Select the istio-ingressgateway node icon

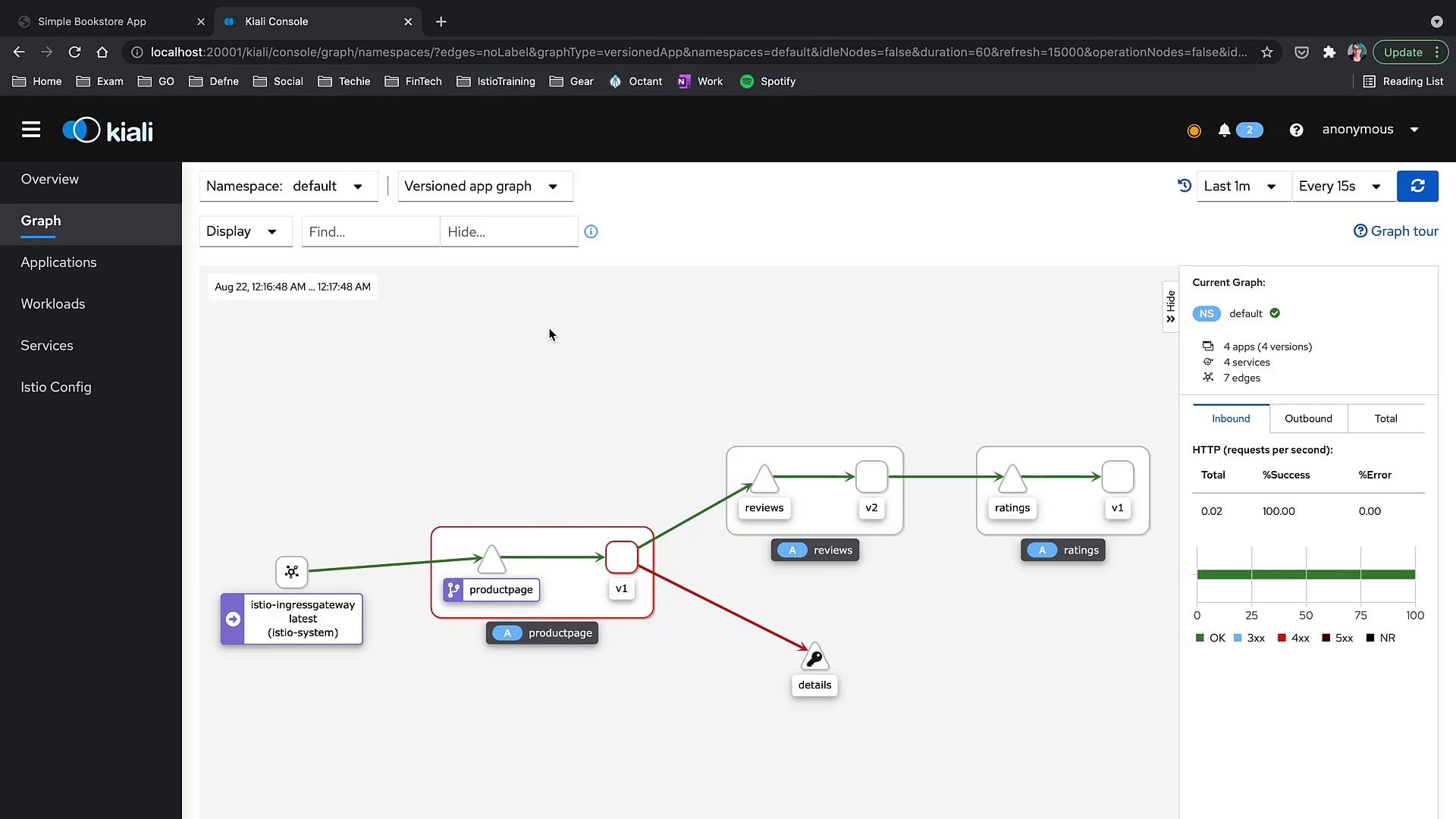(x=292, y=572)
